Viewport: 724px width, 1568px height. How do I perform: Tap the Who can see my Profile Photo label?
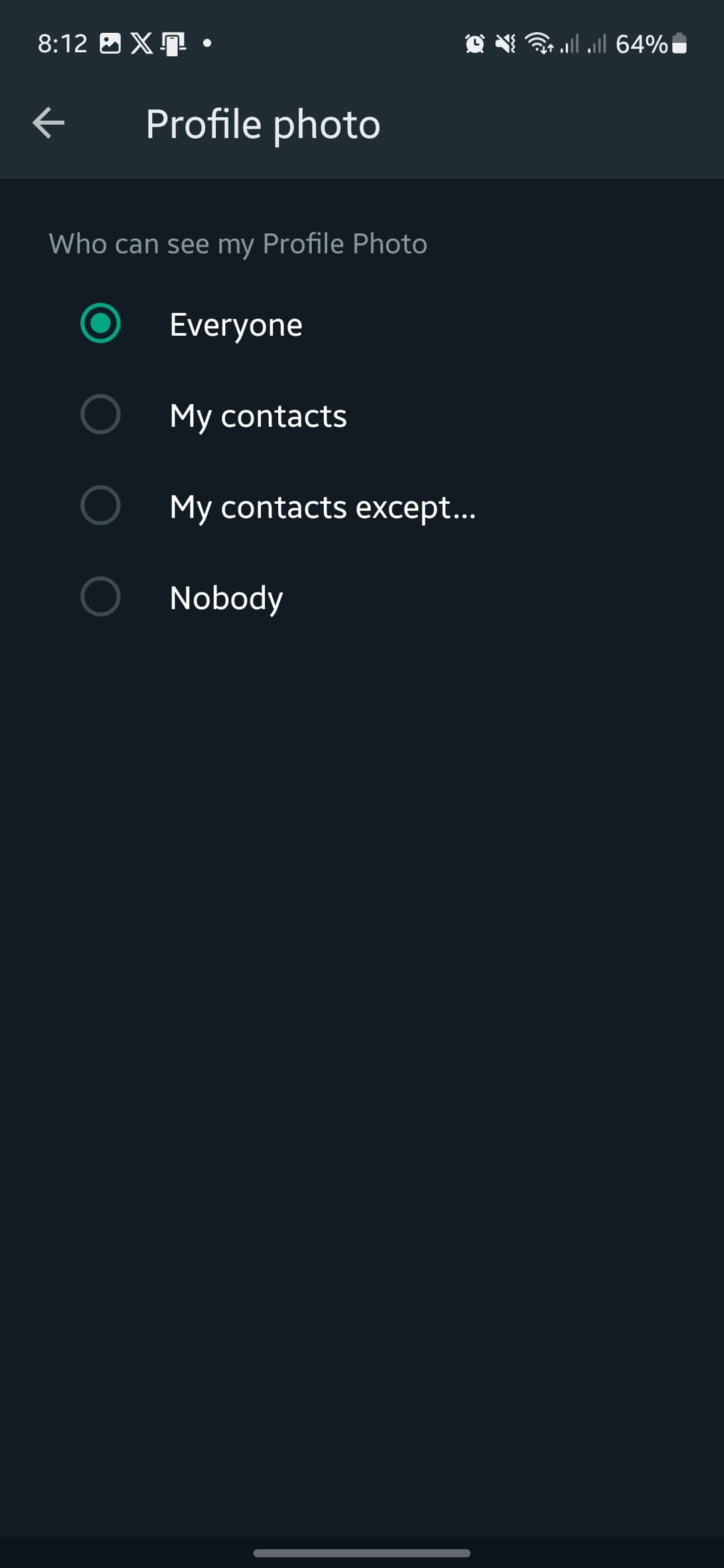click(x=238, y=243)
